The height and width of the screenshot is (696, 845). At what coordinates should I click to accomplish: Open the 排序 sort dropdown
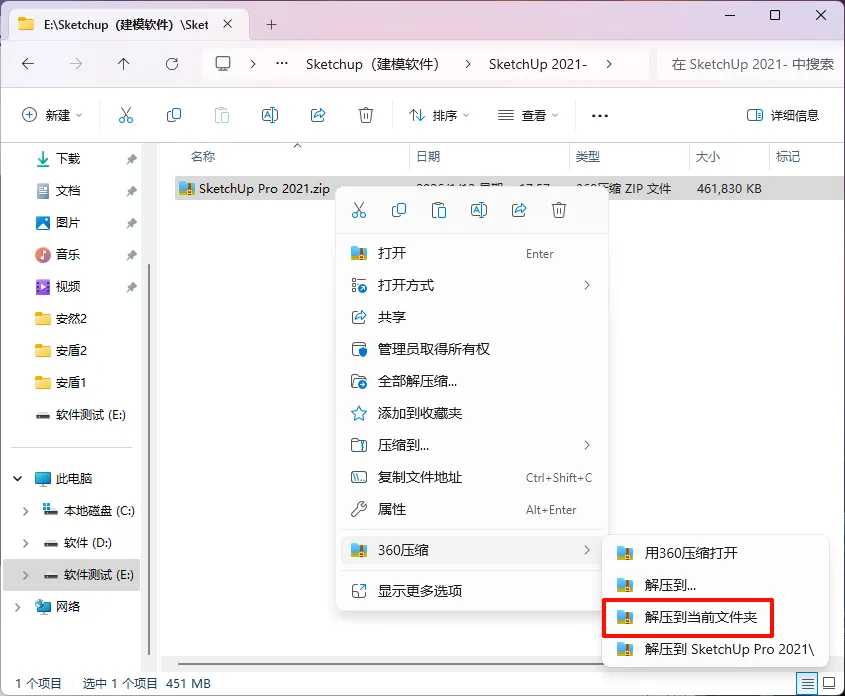[439, 115]
